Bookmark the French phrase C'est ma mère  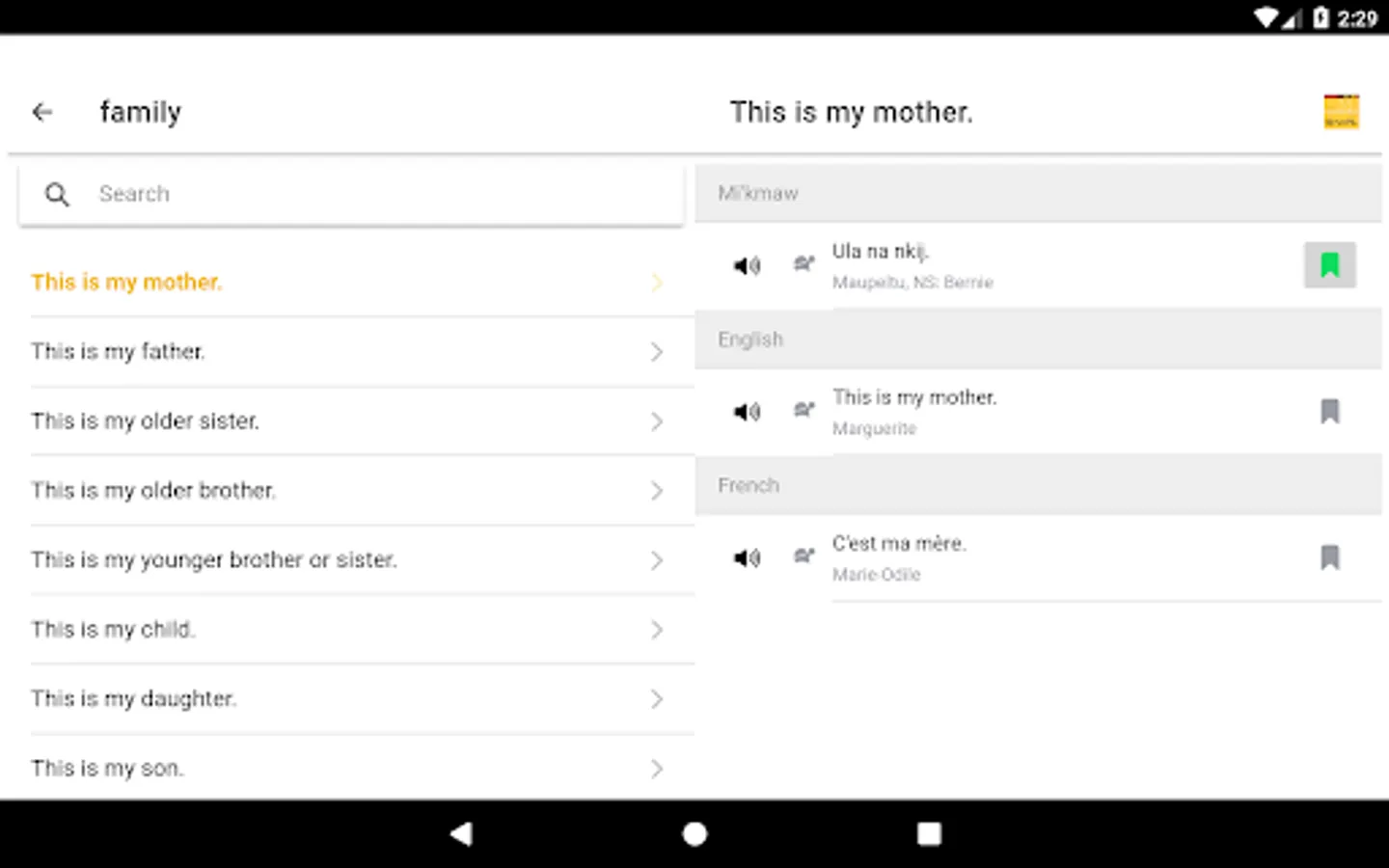pos(1330,557)
